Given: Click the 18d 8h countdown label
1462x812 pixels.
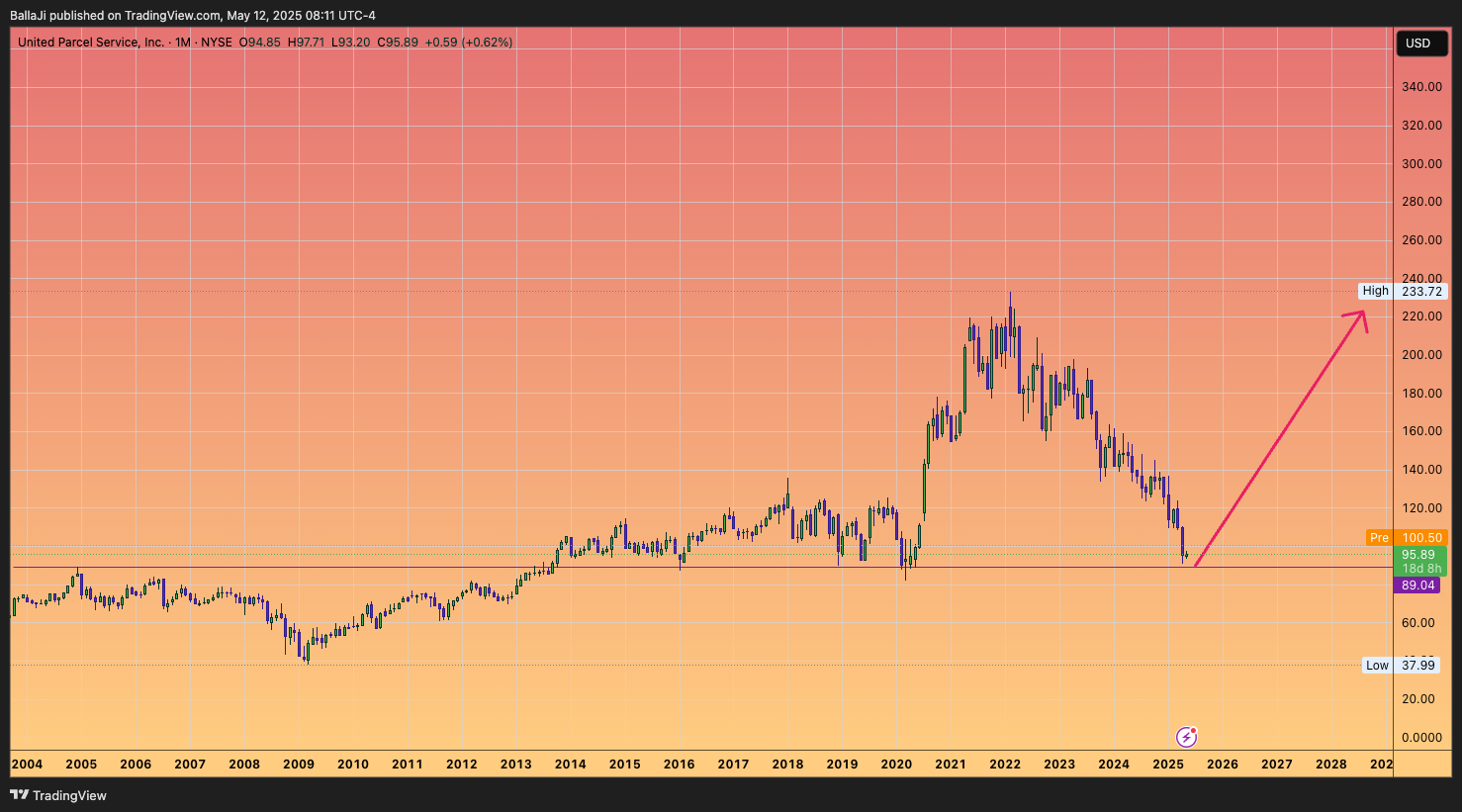Looking at the screenshot, I should pyautogui.click(x=1421, y=569).
